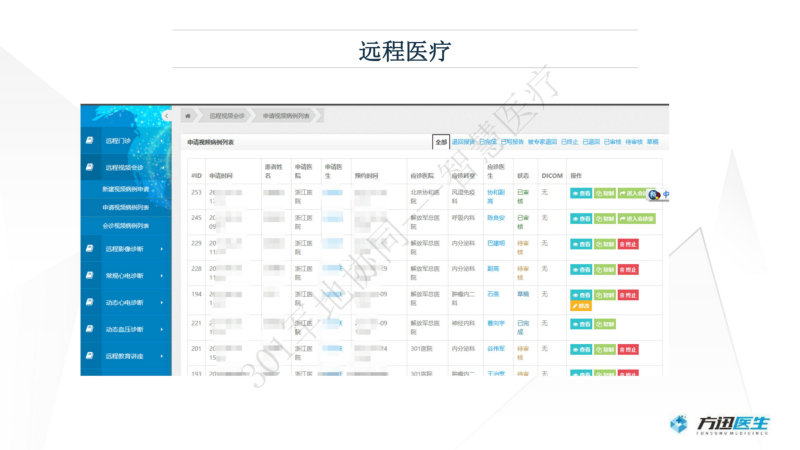
Task: Expand the 动态血压诊断 submenu arrow
Action: [162, 329]
